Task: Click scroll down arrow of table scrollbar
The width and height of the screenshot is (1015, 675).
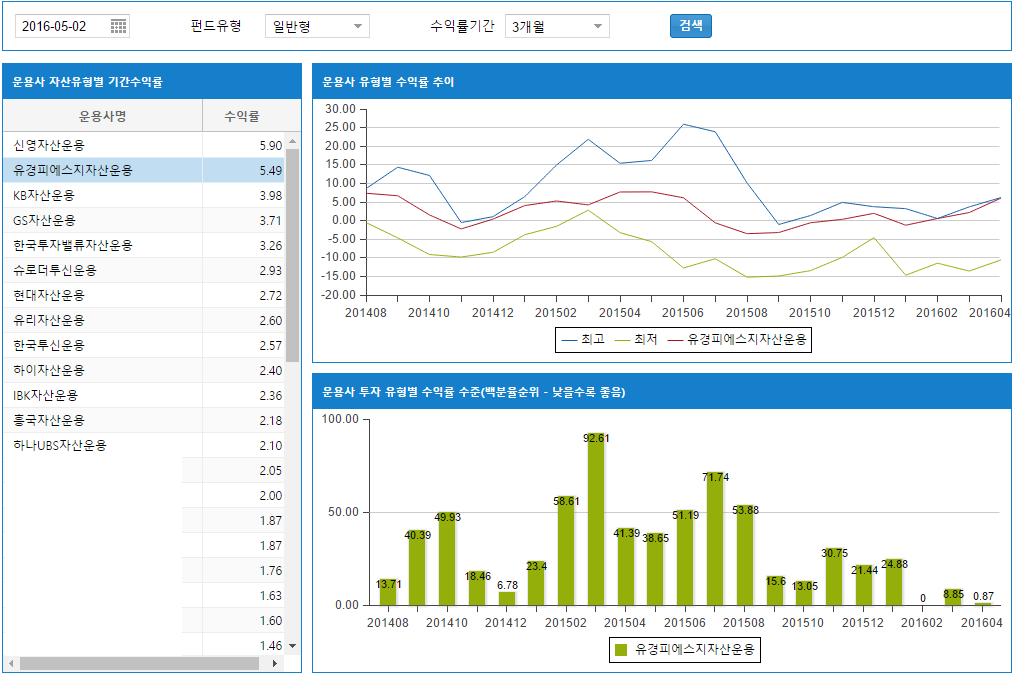Action: pos(293,646)
